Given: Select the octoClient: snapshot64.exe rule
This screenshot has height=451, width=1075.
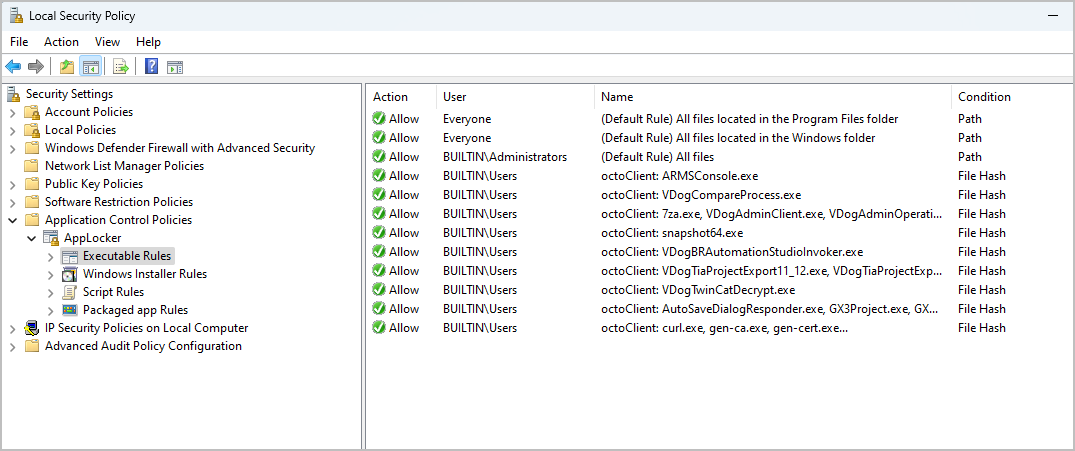Looking at the screenshot, I should coord(671,233).
